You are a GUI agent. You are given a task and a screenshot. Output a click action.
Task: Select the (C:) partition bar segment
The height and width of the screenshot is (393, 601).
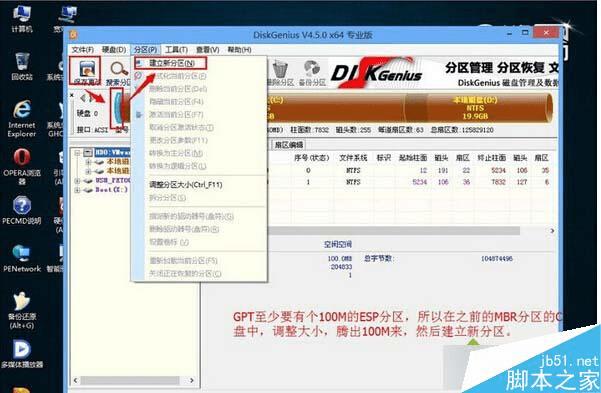335,108
